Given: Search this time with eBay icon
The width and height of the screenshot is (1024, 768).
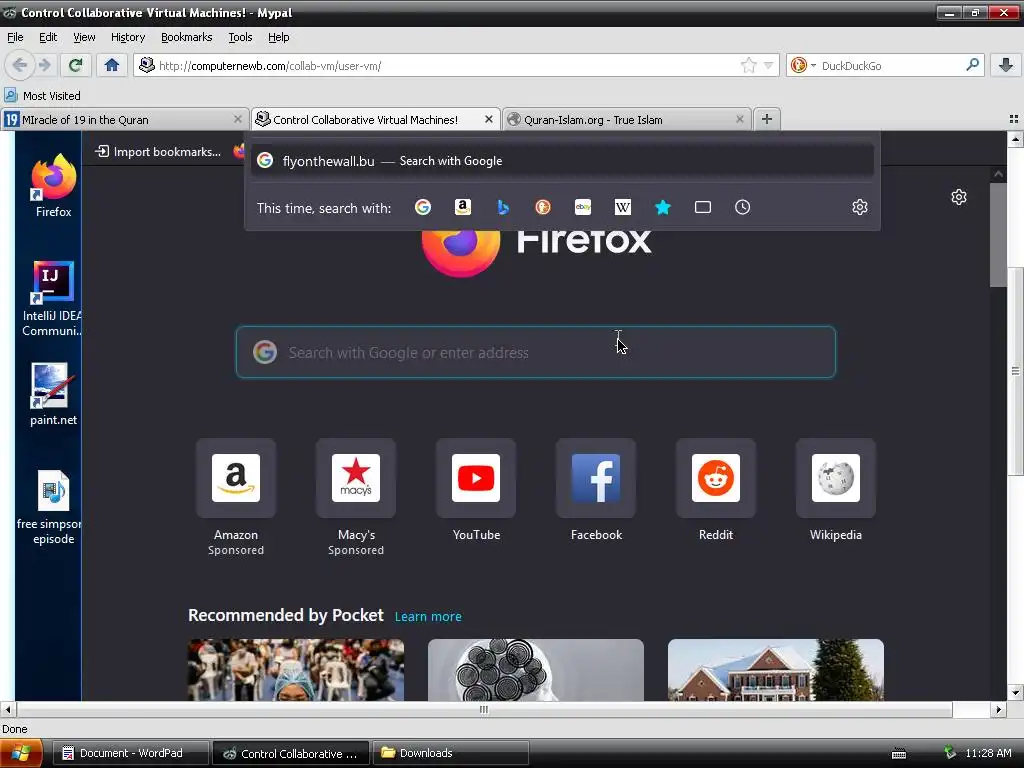Looking at the screenshot, I should coord(583,207).
